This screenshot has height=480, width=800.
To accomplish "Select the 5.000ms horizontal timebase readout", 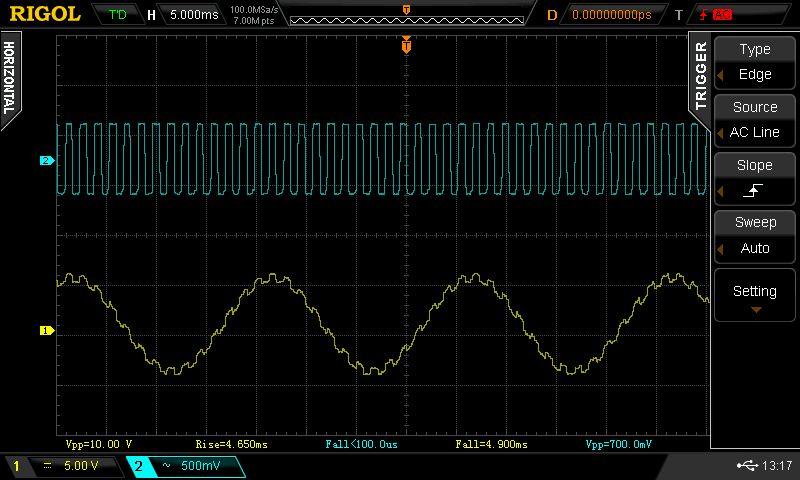I will point(194,15).
